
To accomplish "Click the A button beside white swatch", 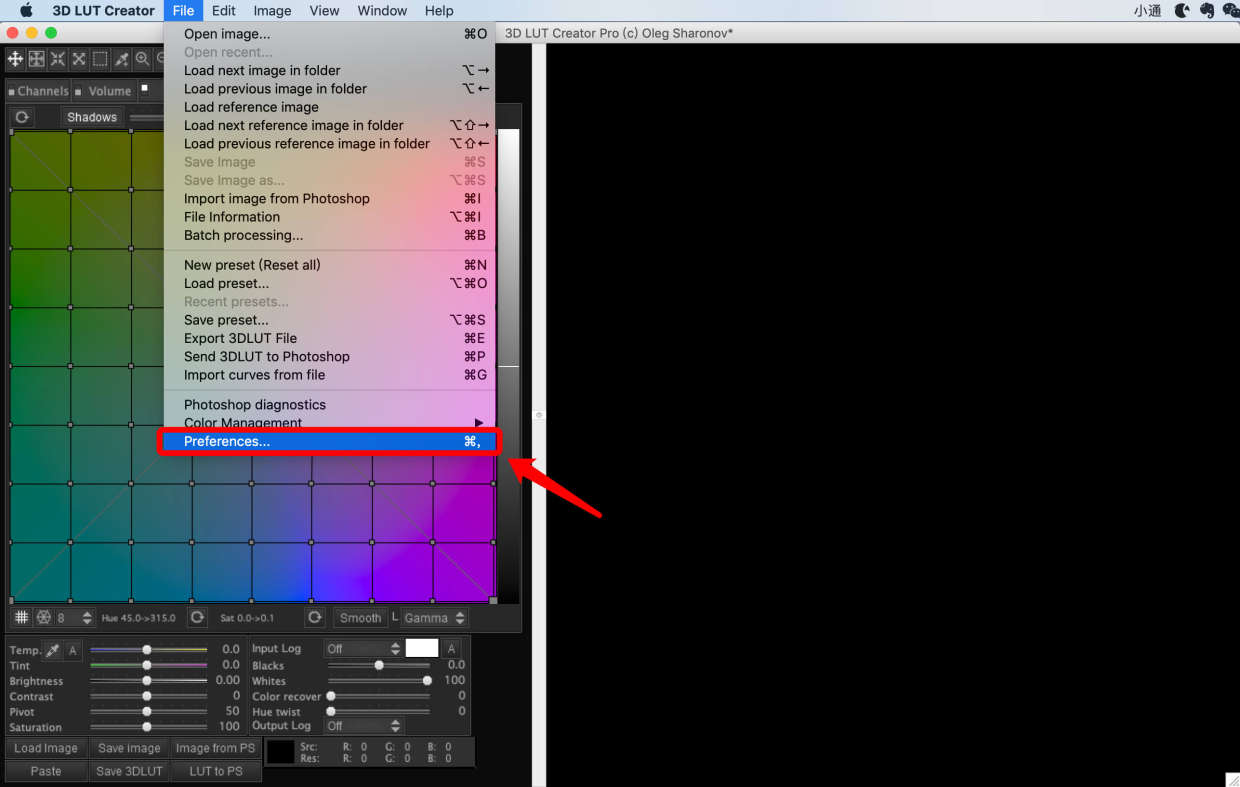I will click(x=451, y=649).
